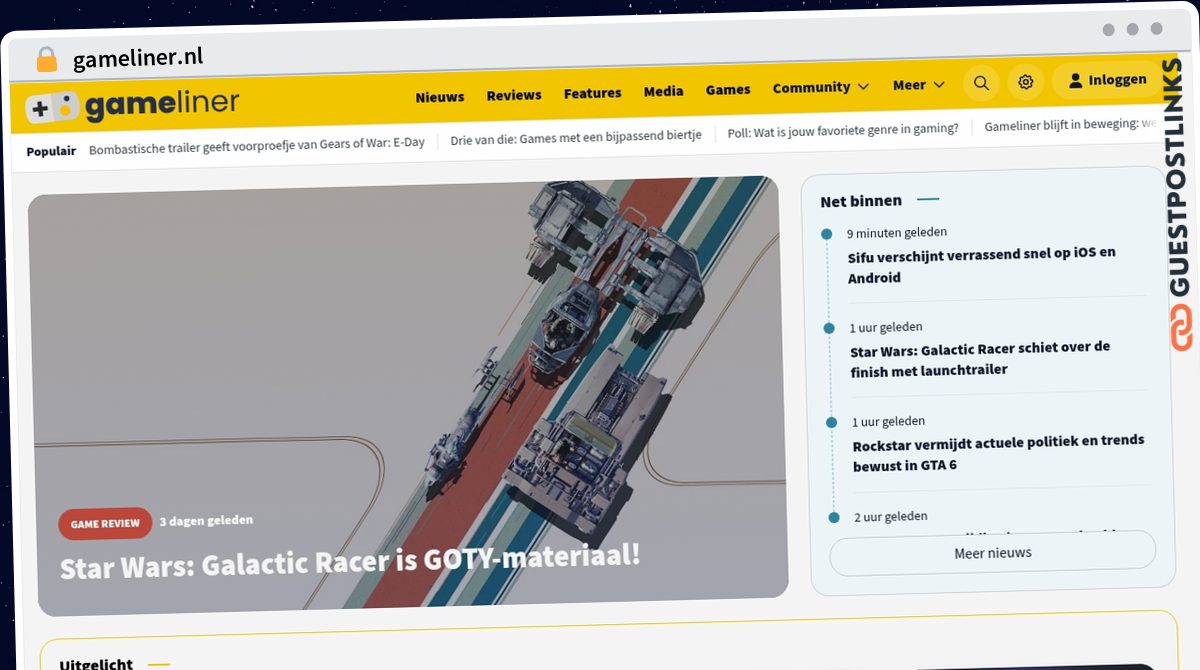The image size is (1200, 670).
Task: Read the Sifu iOS and Android article
Action: pyautogui.click(x=982, y=265)
